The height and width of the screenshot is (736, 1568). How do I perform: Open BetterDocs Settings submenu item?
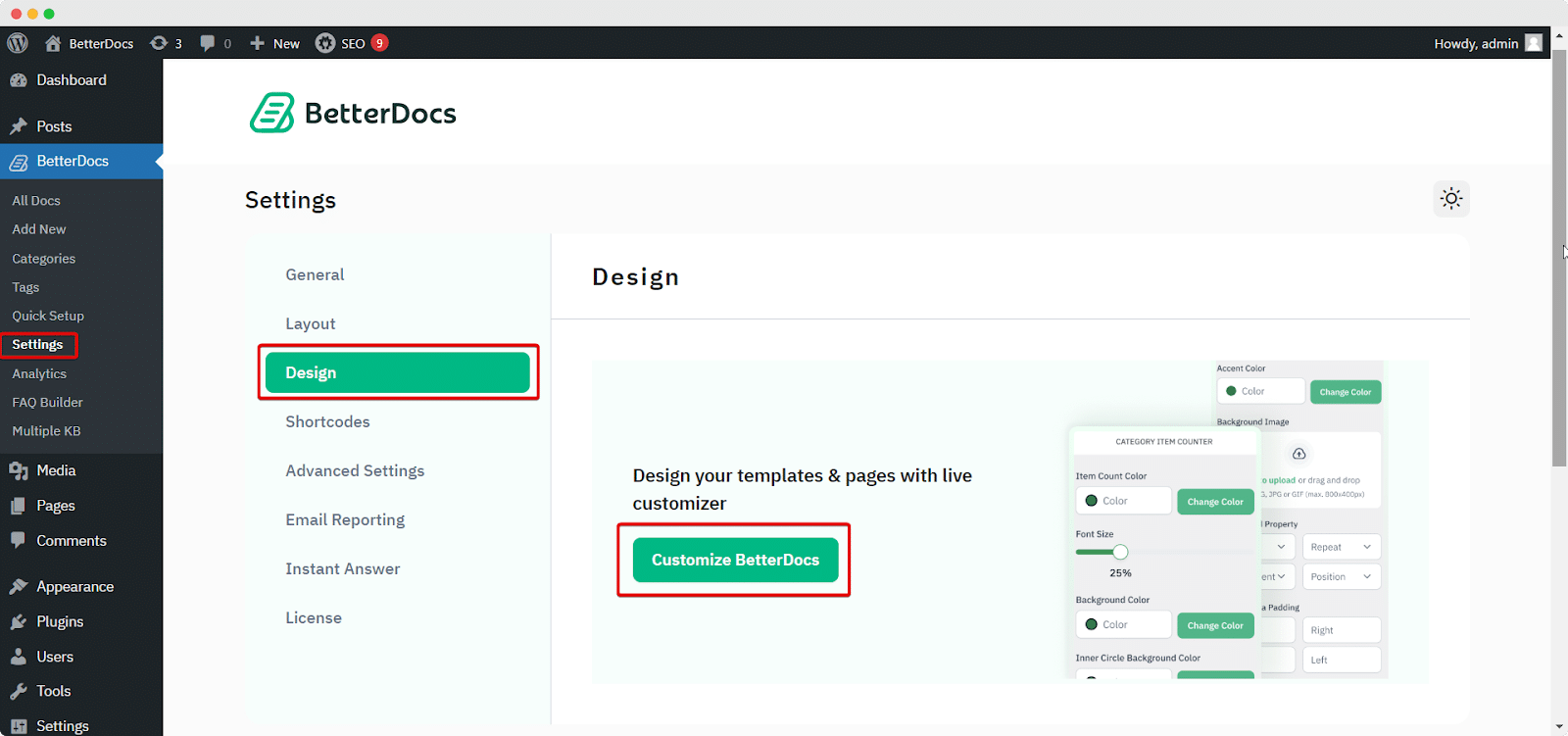[37, 345]
